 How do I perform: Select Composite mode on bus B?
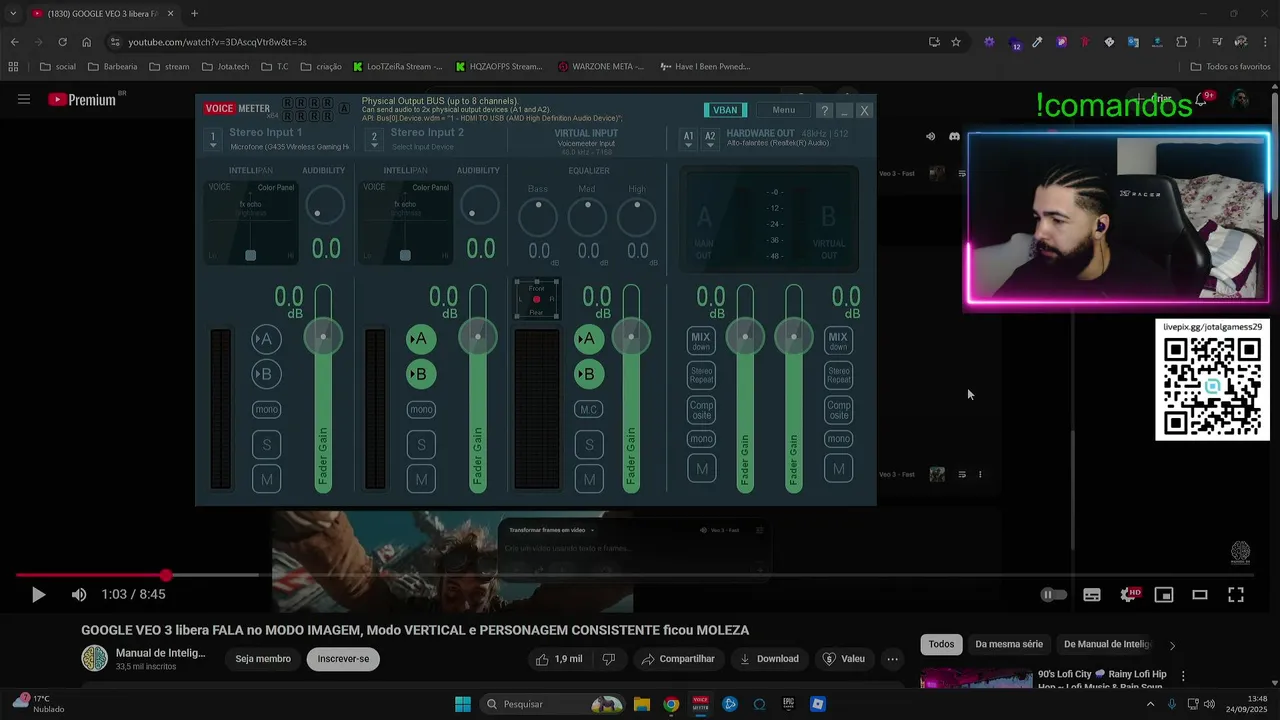point(838,409)
